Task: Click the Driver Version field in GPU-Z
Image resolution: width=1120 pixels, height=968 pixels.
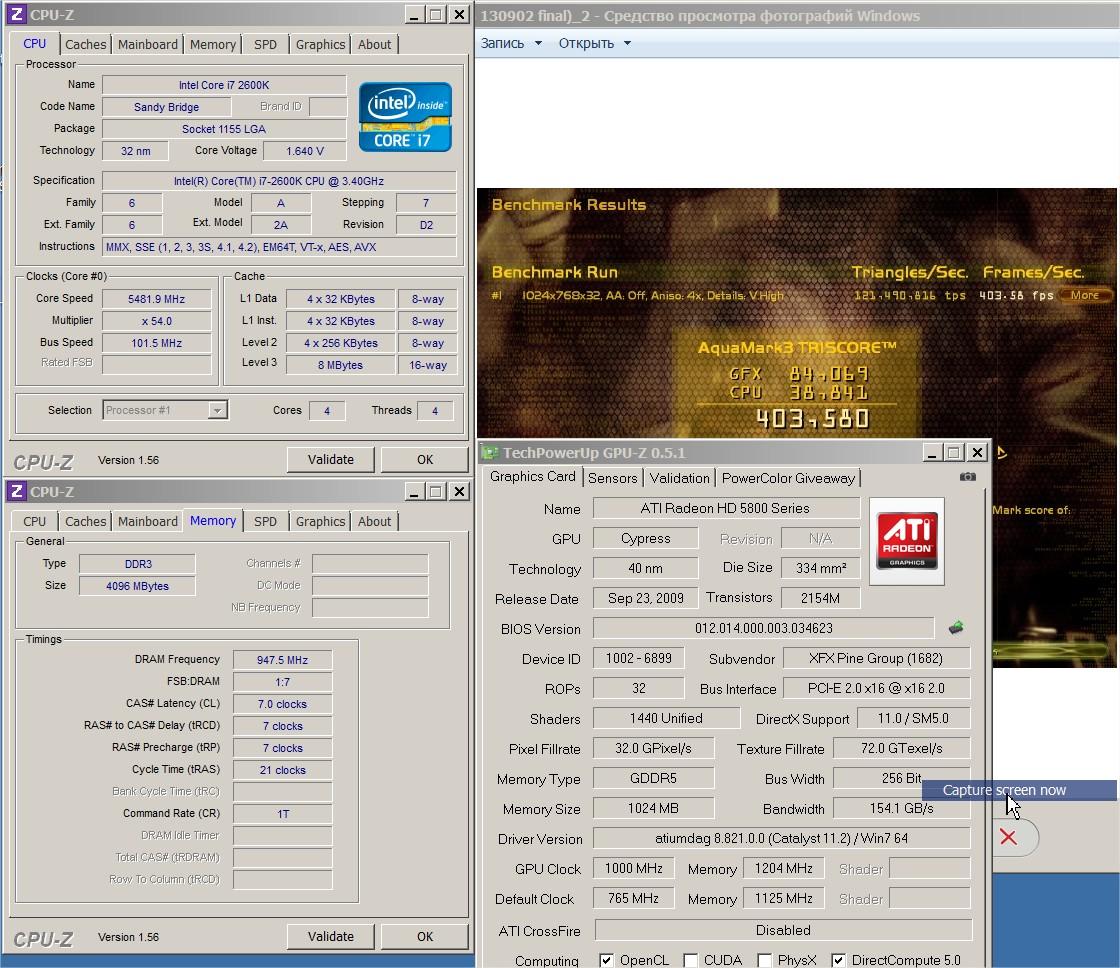Action: pyautogui.click(x=781, y=838)
